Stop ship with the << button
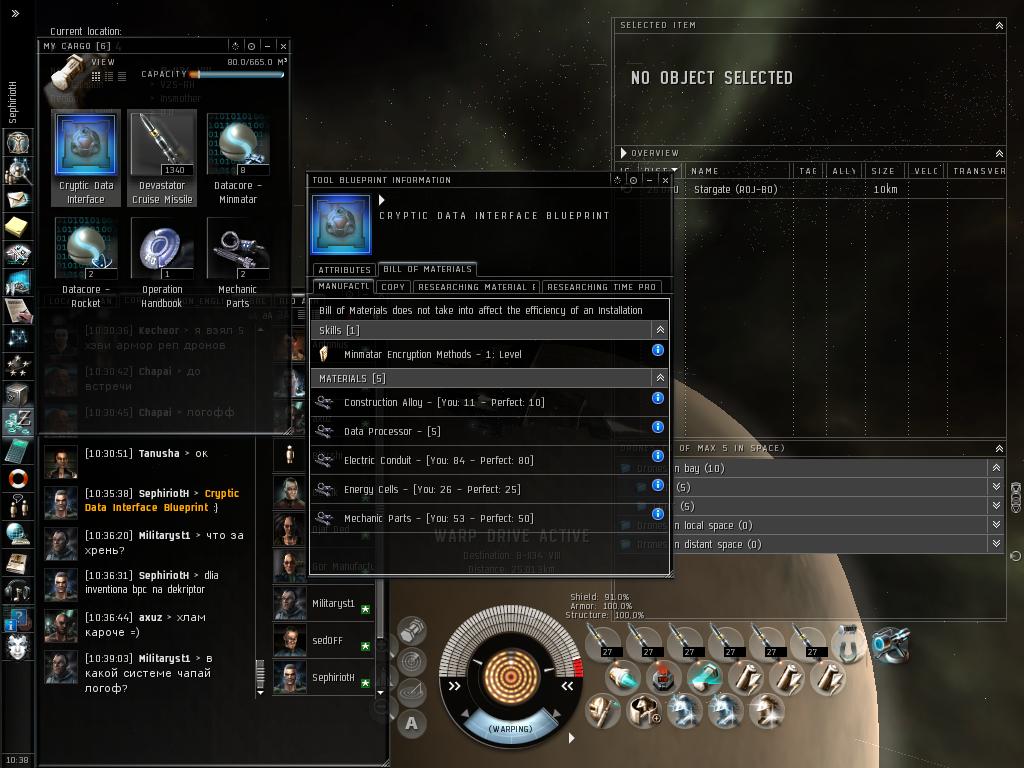Image resolution: width=1024 pixels, height=768 pixels. (x=567, y=686)
